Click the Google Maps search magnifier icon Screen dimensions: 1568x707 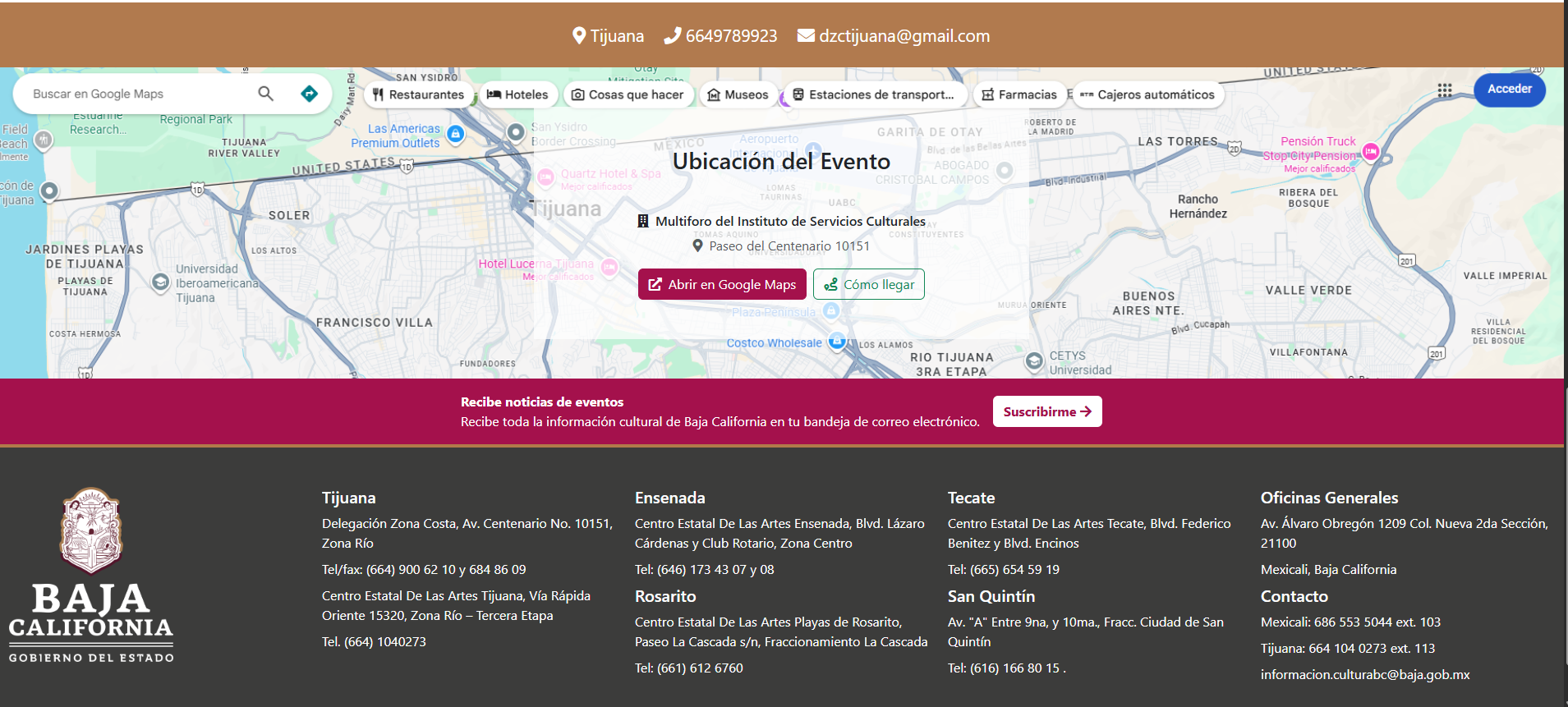click(265, 94)
